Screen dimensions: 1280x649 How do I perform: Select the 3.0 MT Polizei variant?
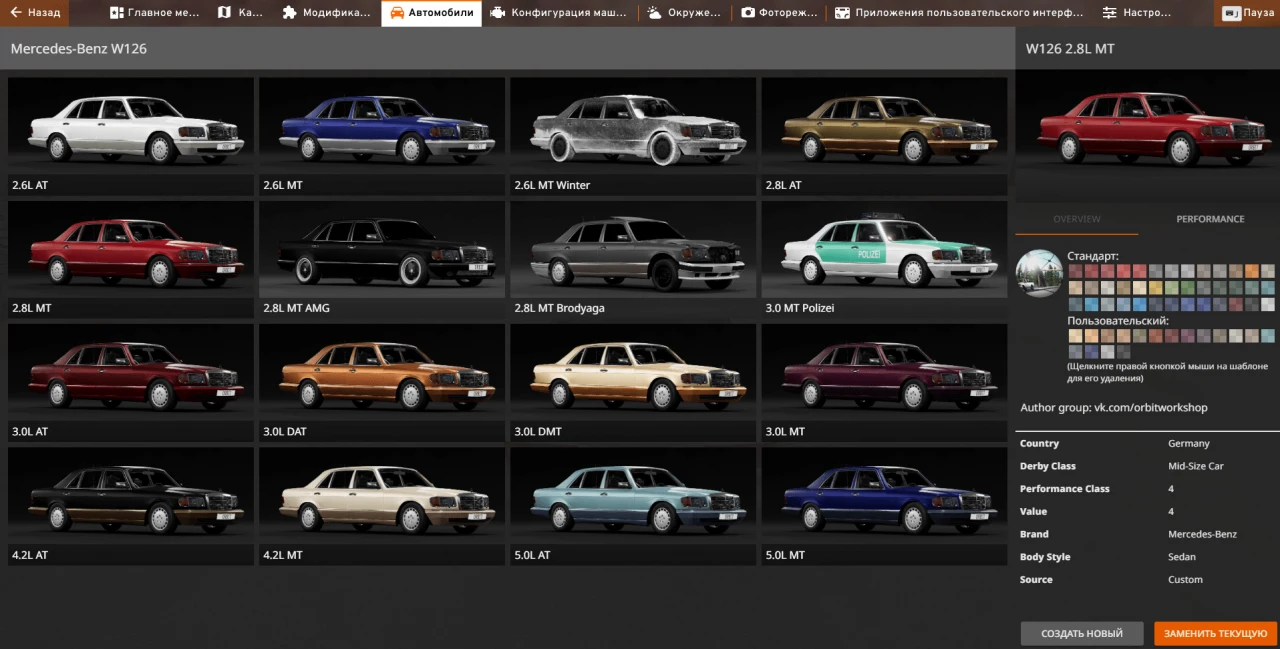point(884,248)
